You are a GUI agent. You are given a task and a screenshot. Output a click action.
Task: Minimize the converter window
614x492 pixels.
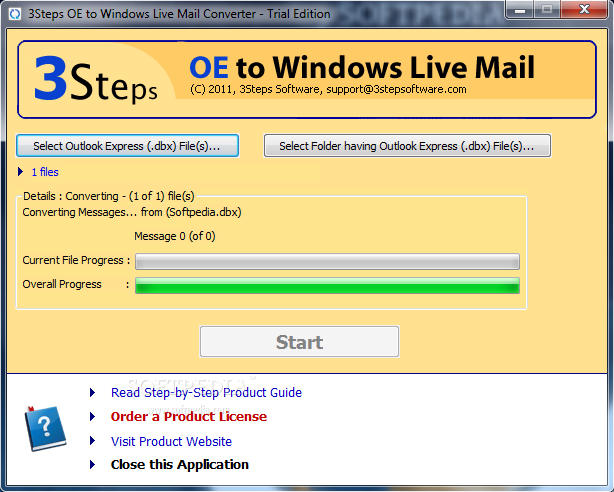click(x=520, y=9)
